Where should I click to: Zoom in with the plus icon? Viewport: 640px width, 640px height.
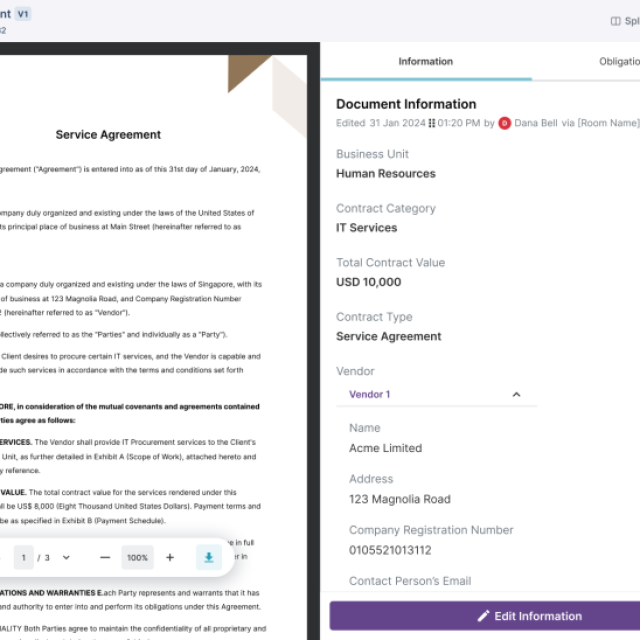click(170, 557)
